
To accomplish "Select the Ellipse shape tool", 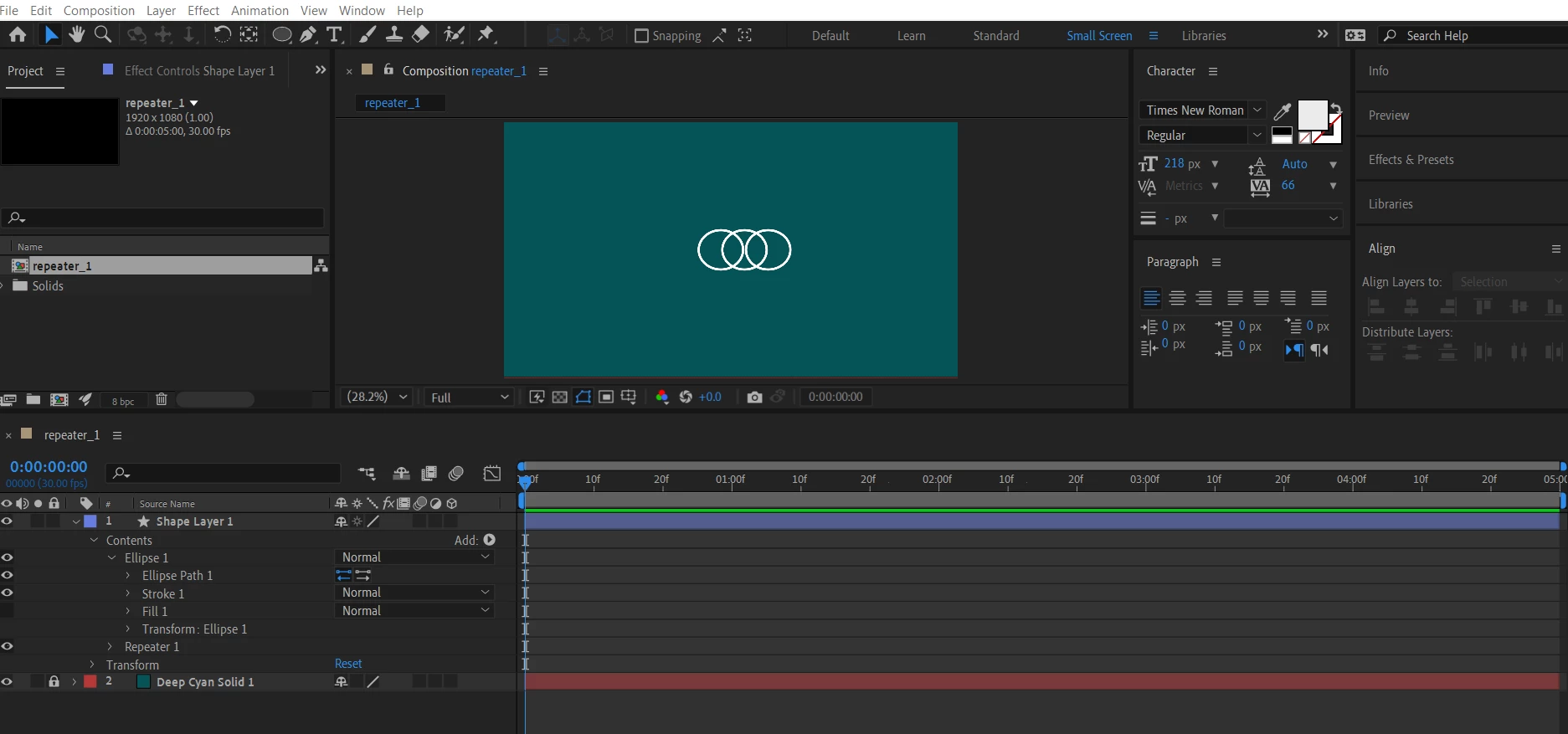I will pyautogui.click(x=282, y=34).
